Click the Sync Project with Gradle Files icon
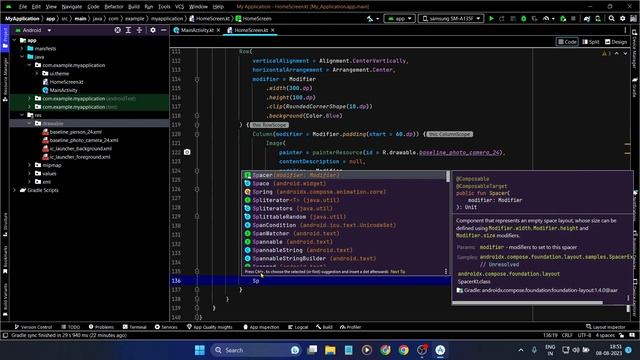 coord(587,18)
